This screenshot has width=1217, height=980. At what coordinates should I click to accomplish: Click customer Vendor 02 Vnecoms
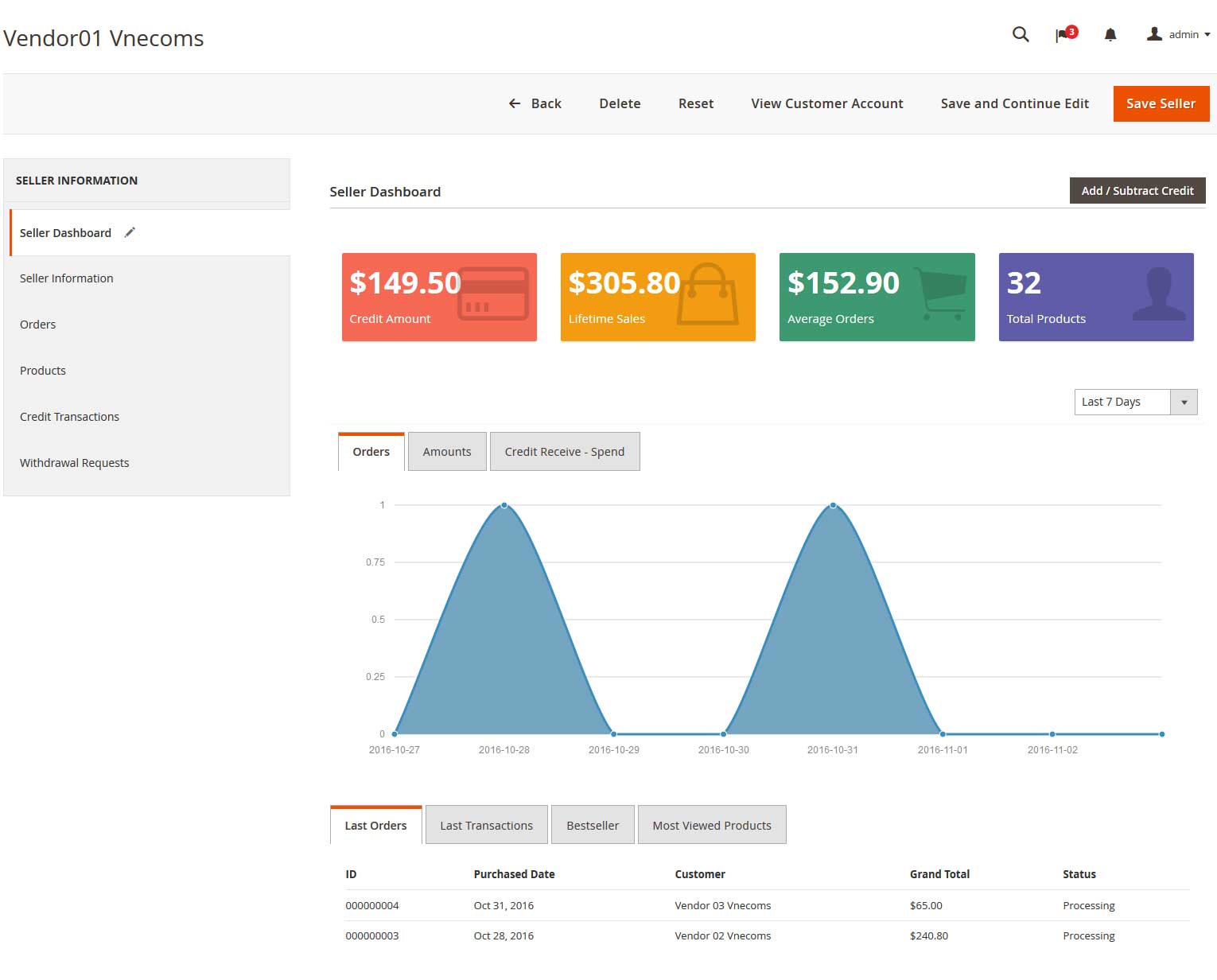click(723, 935)
